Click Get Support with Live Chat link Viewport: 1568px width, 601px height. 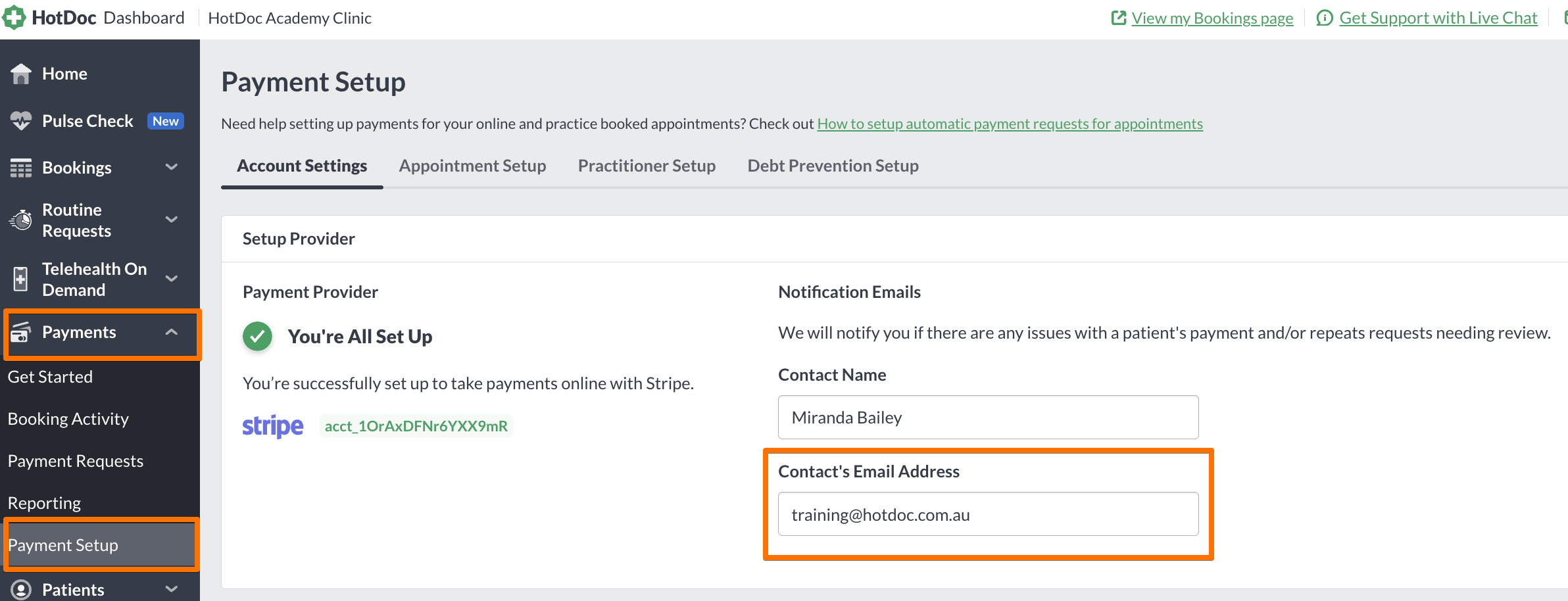tap(1438, 18)
